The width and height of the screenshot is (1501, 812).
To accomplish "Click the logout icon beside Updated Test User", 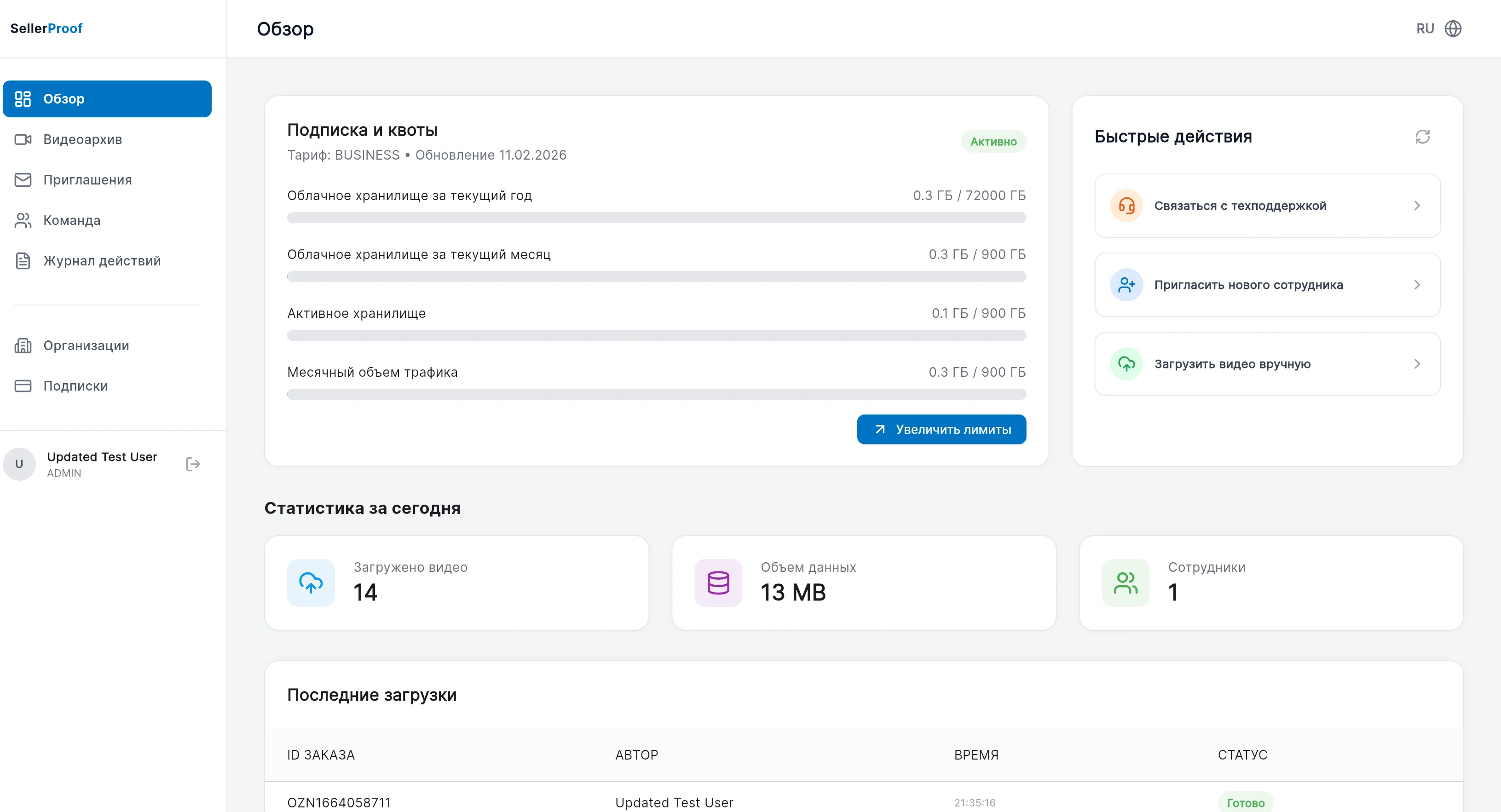I will pos(193,464).
